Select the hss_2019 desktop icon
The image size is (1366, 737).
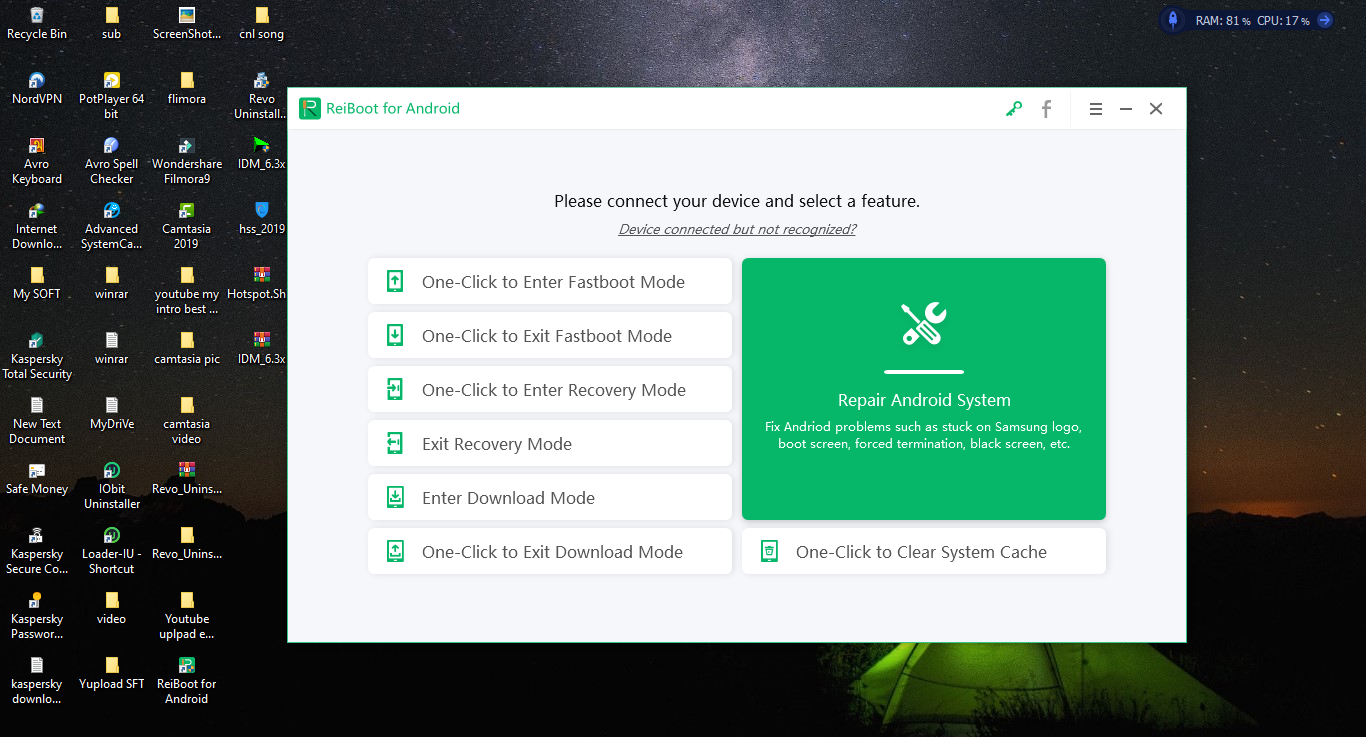[x=262, y=219]
